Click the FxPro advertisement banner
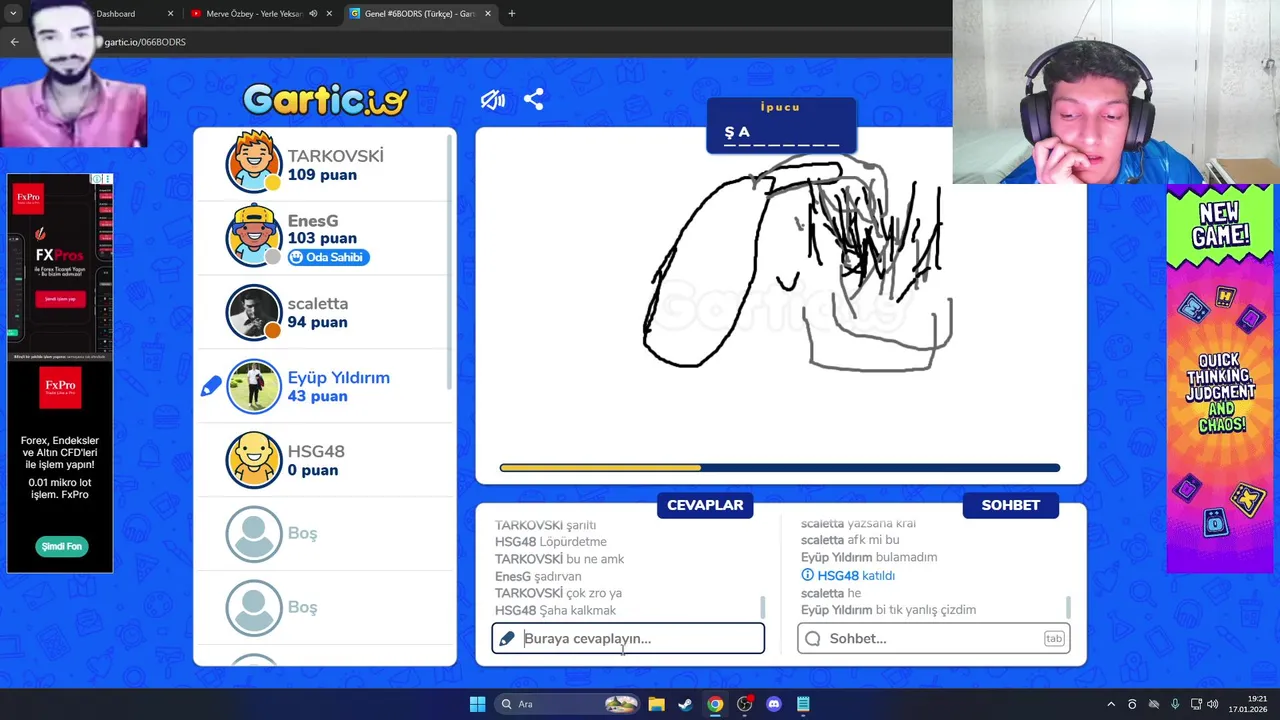The width and height of the screenshot is (1280, 720). coord(60,373)
